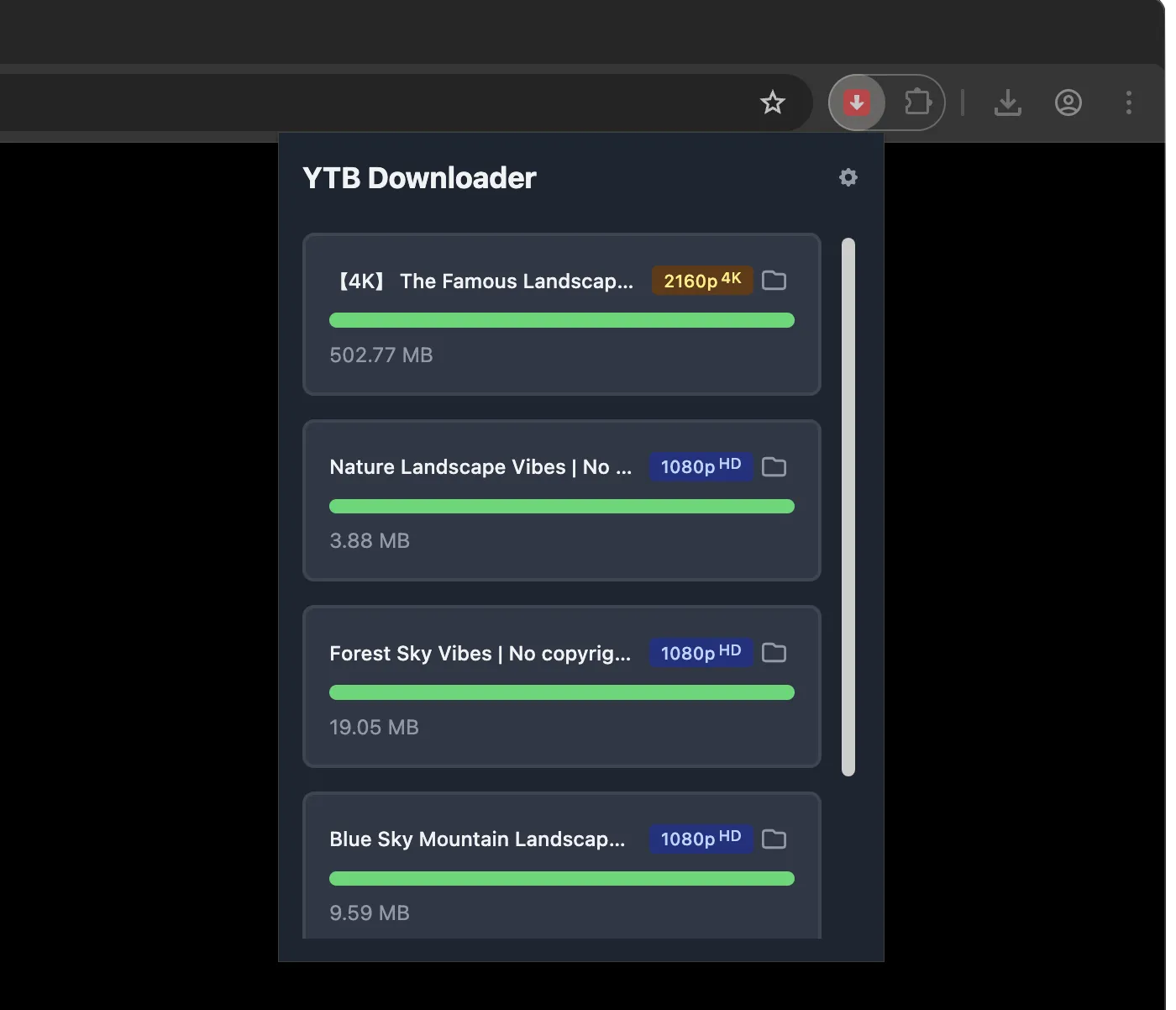Click the '502.77 MB' file size
The height and width of the screenshot is (1010, 1176).
click(x=381, y=355)
